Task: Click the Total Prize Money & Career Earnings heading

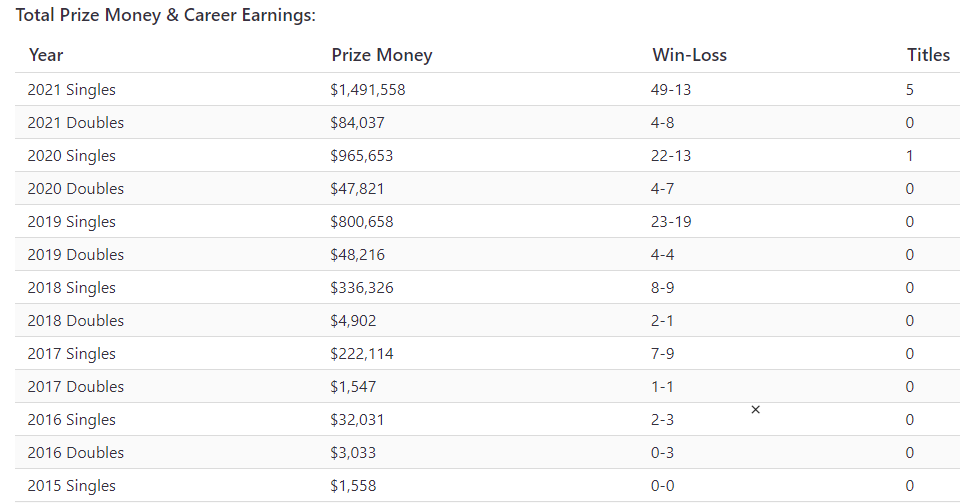Action: pyautogui.click(x=165, y=15)
